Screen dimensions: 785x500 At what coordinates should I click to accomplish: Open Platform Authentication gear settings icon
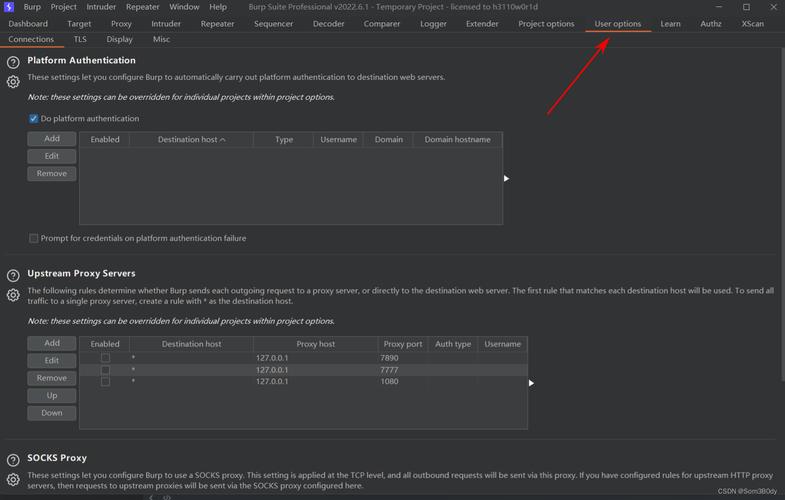(x=13, y=82)
